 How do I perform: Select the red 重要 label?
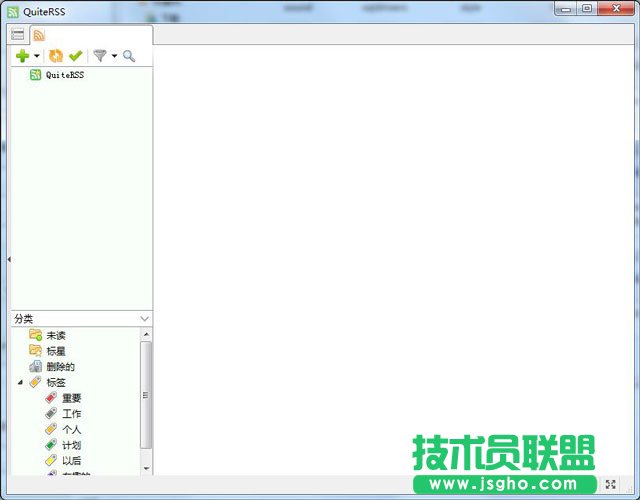[70, 398]
